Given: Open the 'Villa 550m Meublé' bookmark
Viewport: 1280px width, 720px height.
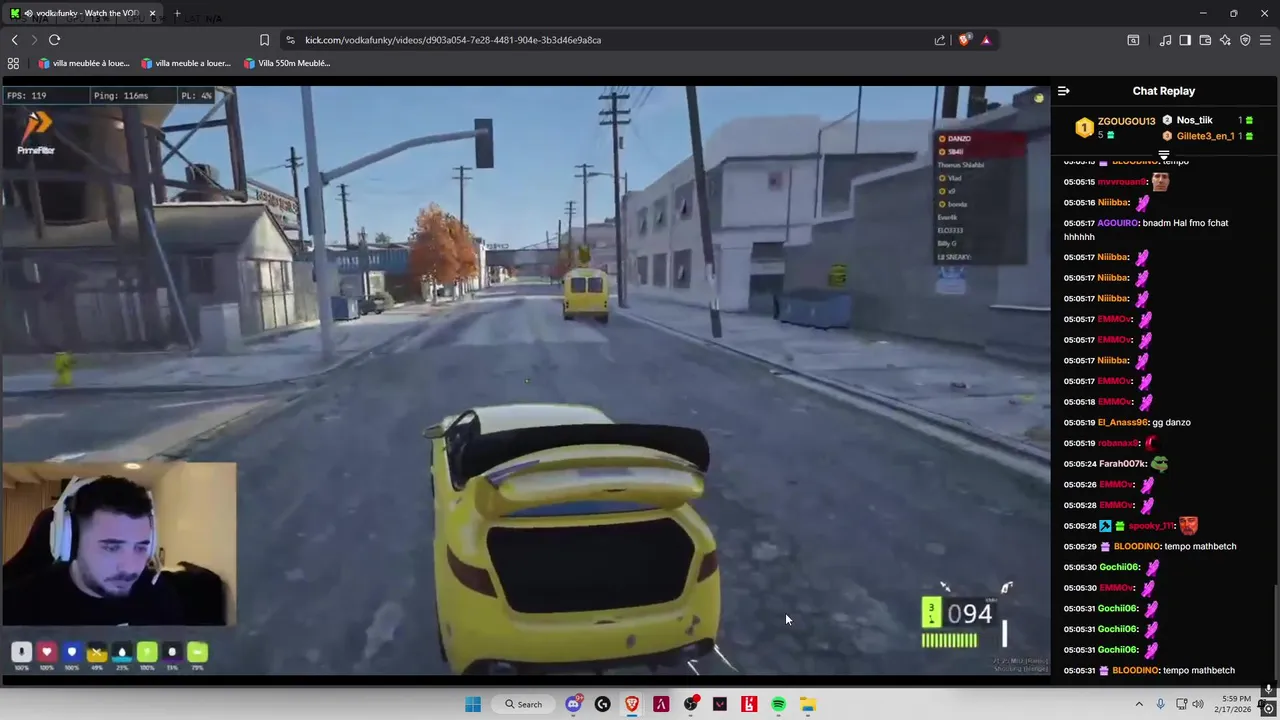Looking at the screenshot, I should tap(287, 63).
